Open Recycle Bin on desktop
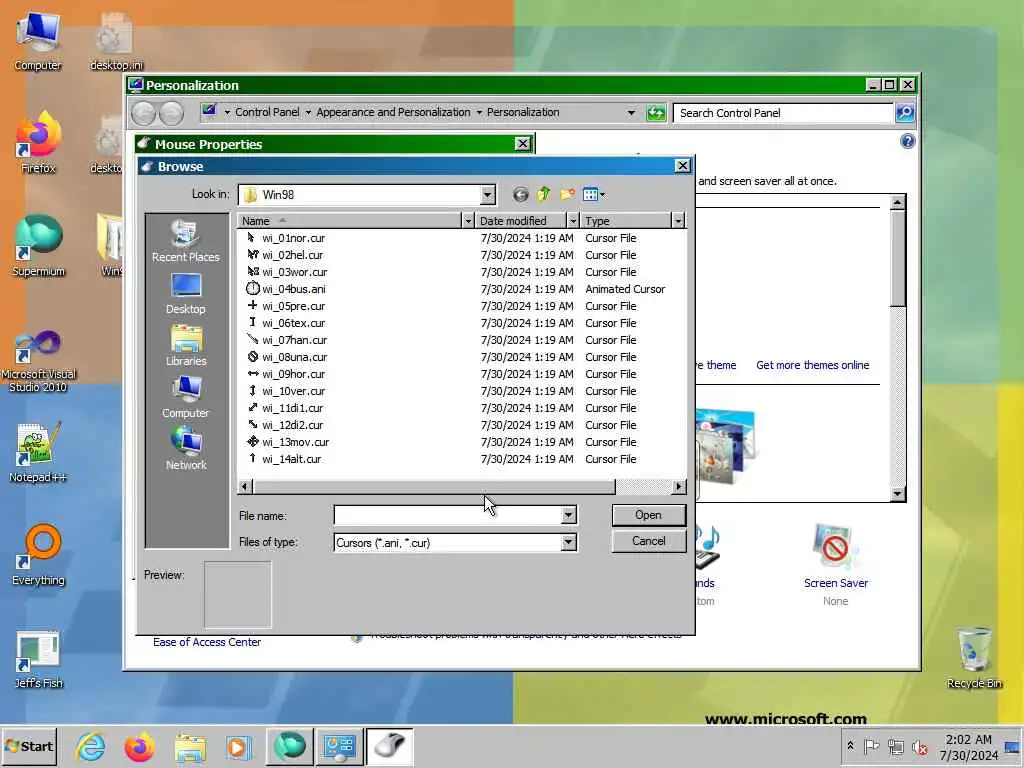1024x768 pixels. (x=974, y=658)
